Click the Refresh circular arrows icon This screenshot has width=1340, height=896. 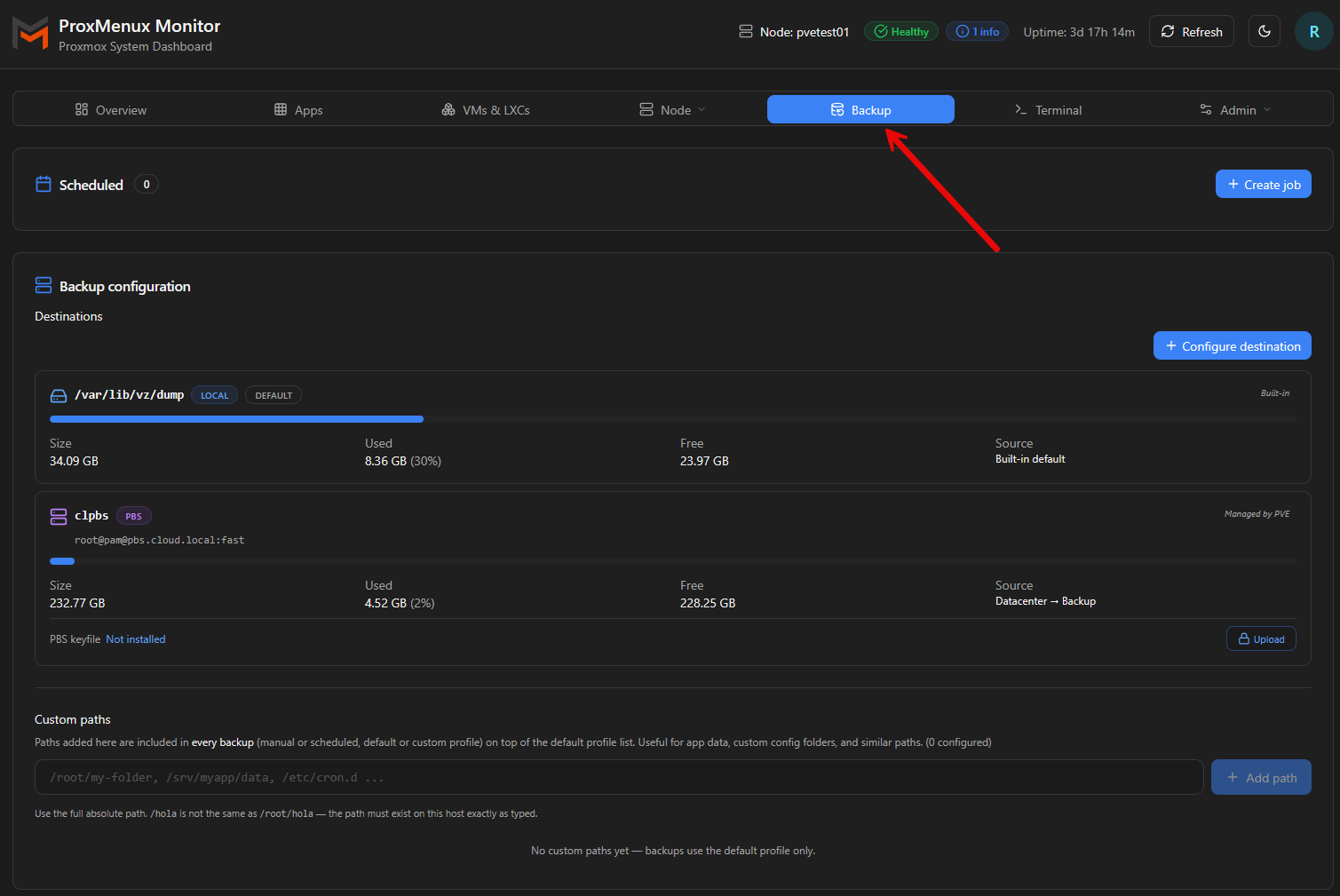tap(1168, 31)
